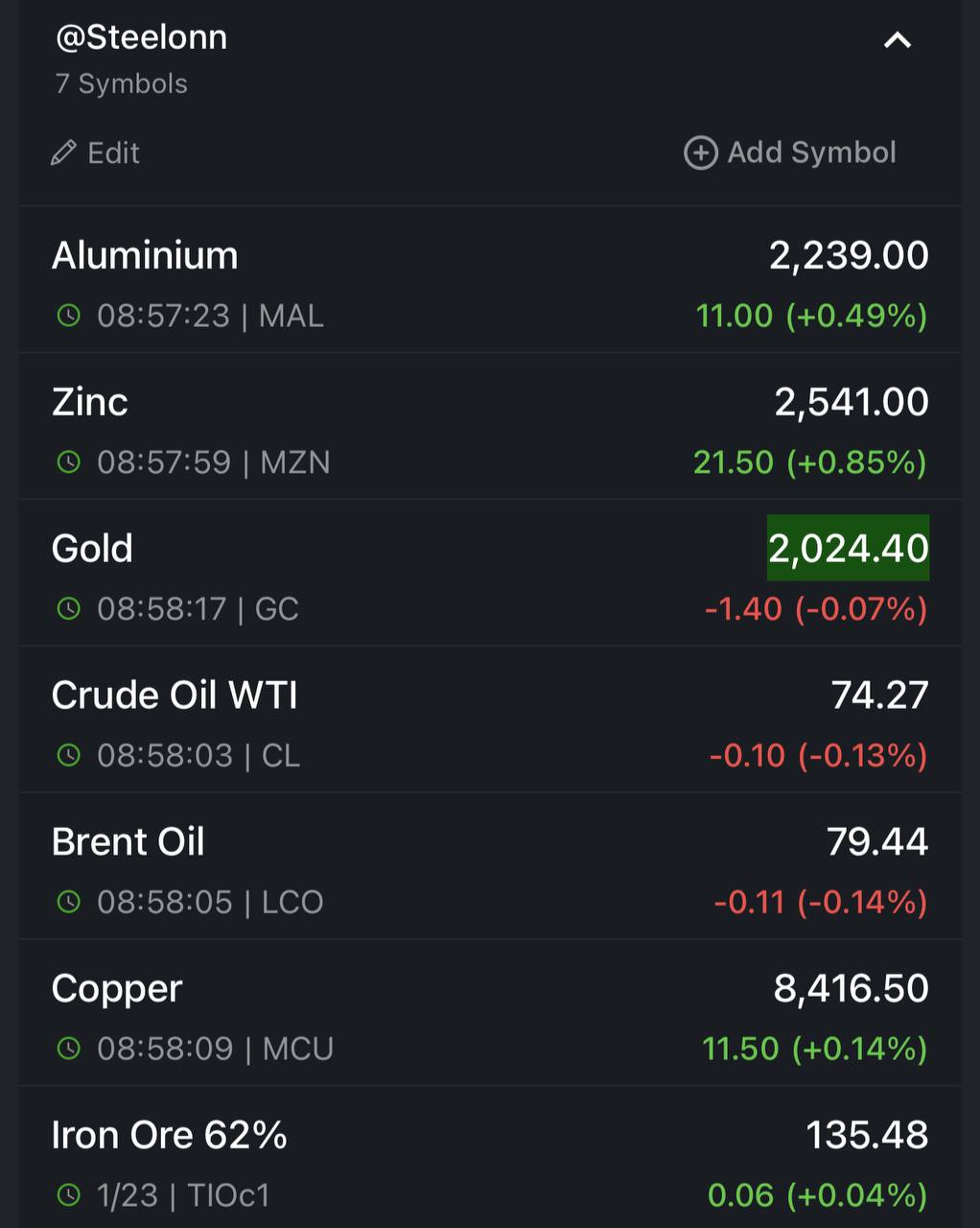Tap the Edit text label
The height and width of the screenshot is (1228, 980).
click(113, 153)
